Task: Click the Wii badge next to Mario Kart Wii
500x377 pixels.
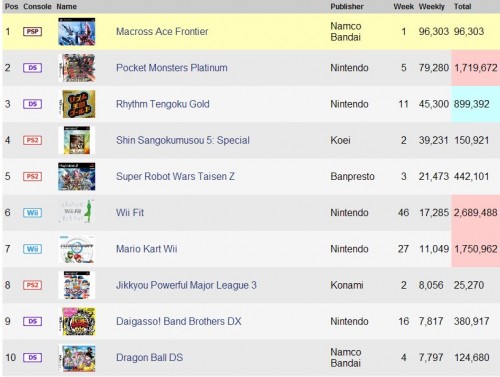Action: pyautogui.click(x=32, y=249)
